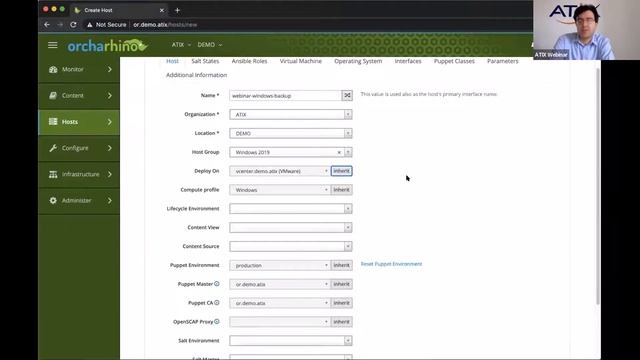Open the Host Group dropdown arrow
Screen dimensions: 640x360
point(348,152)
